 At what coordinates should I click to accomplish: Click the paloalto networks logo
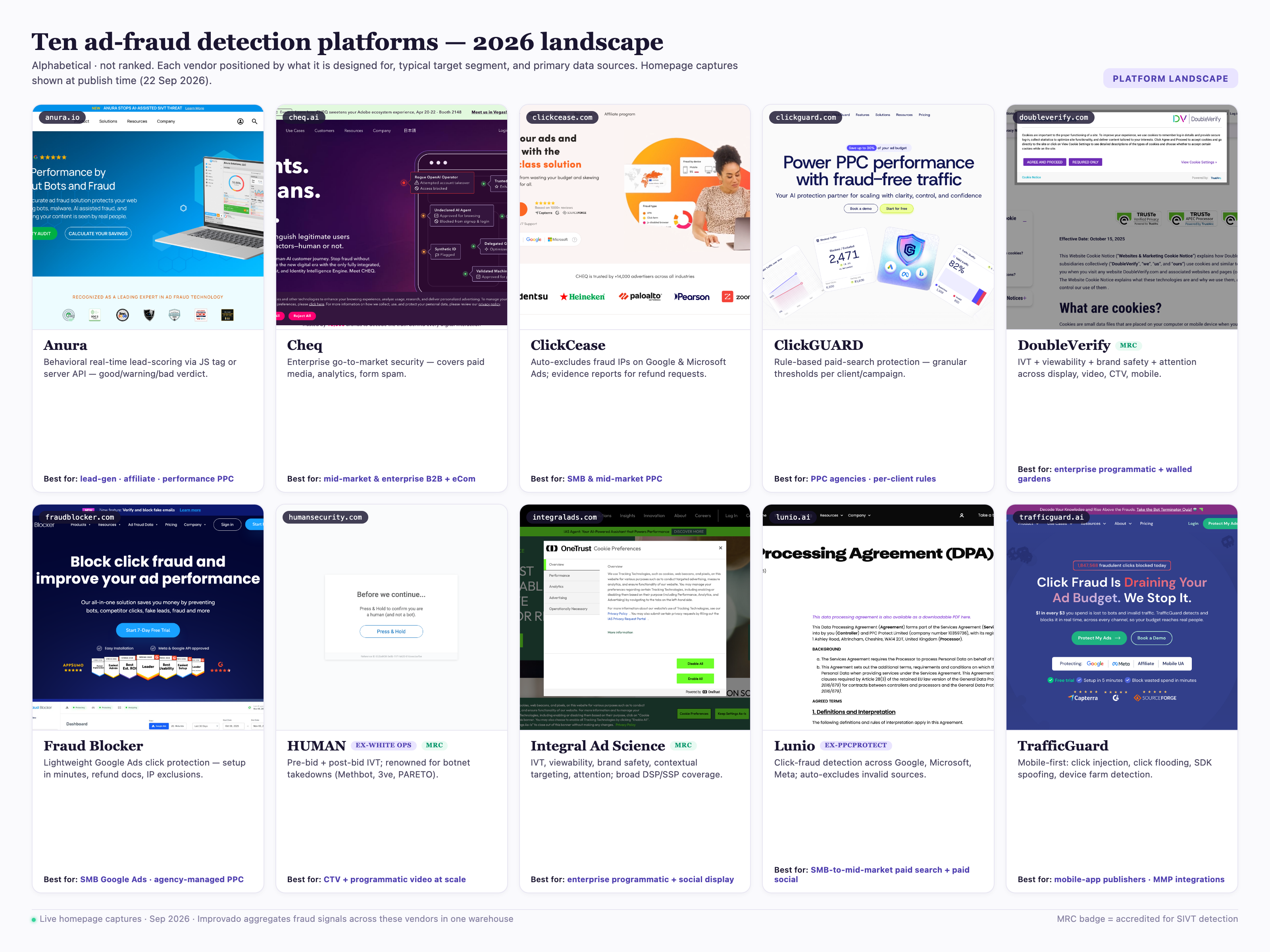[x=640, y=297]
